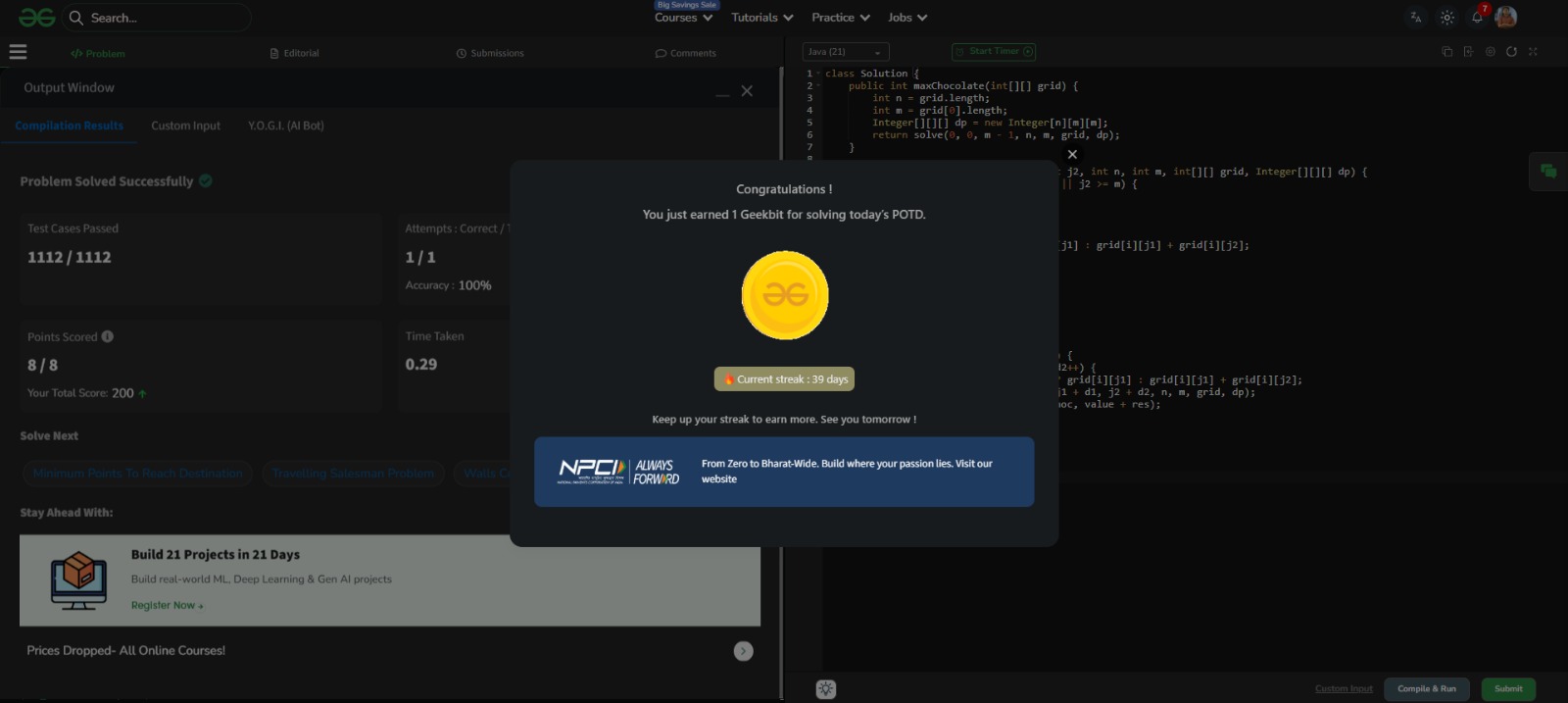Toggle fullscreen editor mode icon
The width and height of the screenshot is (1568, 703).
1533,52
